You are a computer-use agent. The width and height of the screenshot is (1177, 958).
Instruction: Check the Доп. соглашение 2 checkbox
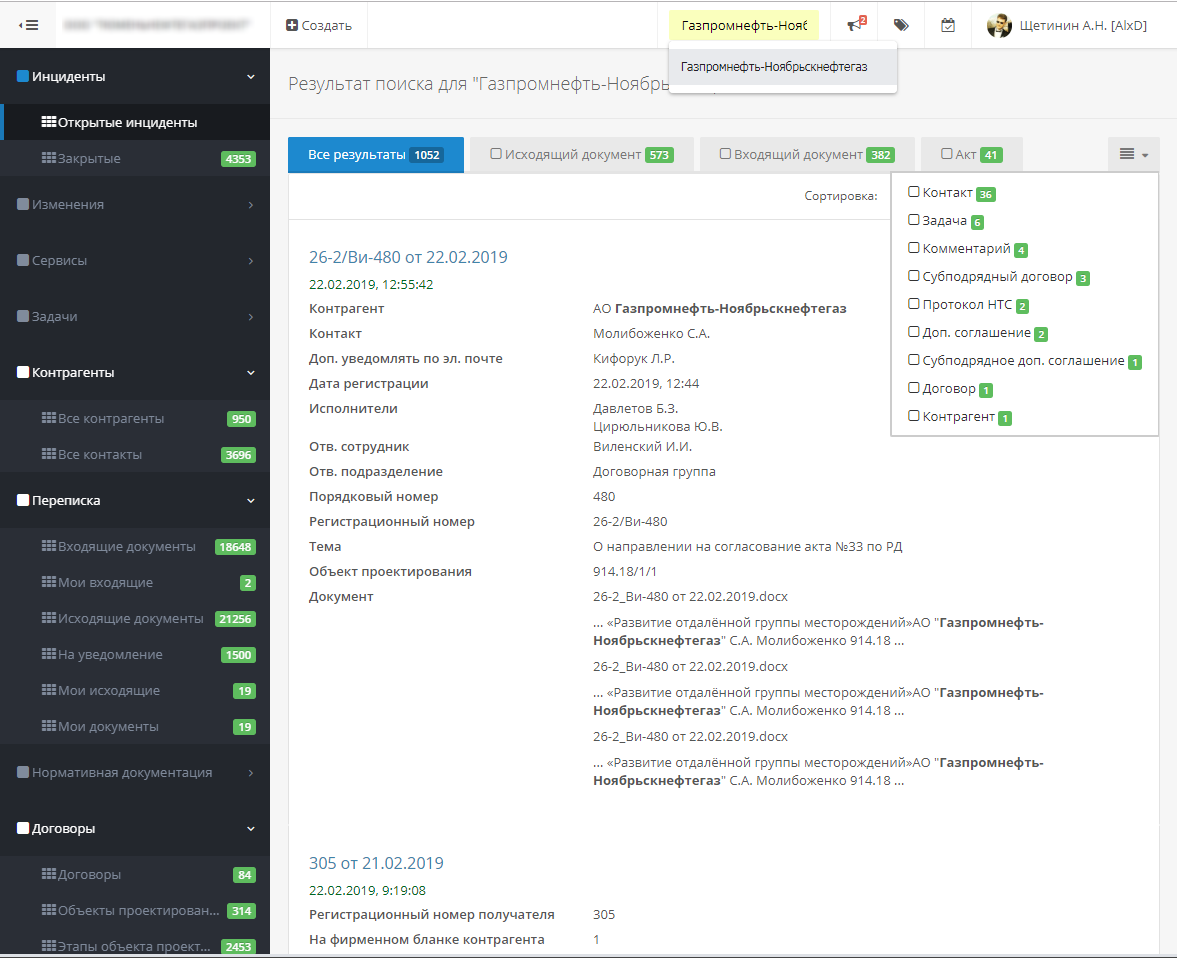[x=914, y=332]
